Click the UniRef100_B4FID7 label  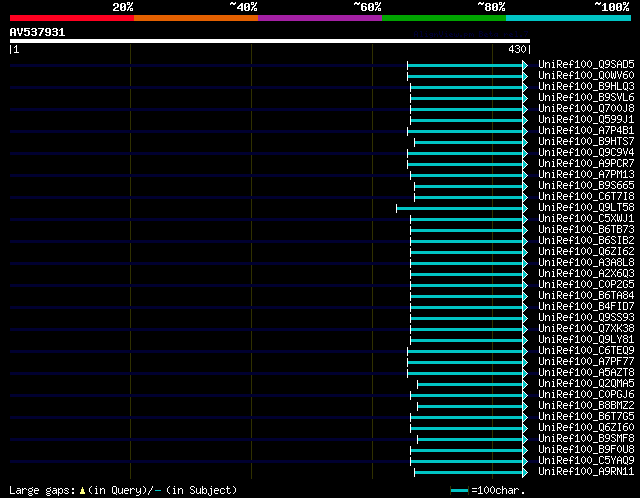click(586, 307)
